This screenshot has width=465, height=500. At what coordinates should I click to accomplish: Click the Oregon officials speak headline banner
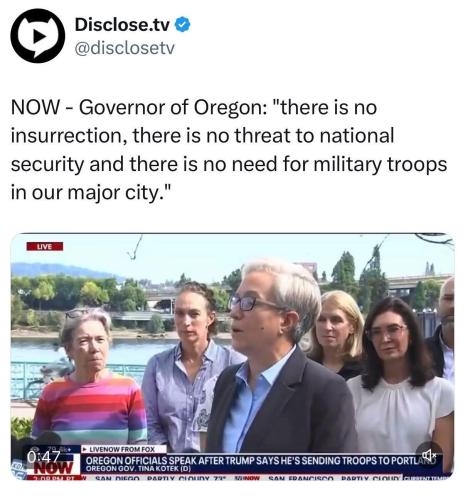[261, 460]
